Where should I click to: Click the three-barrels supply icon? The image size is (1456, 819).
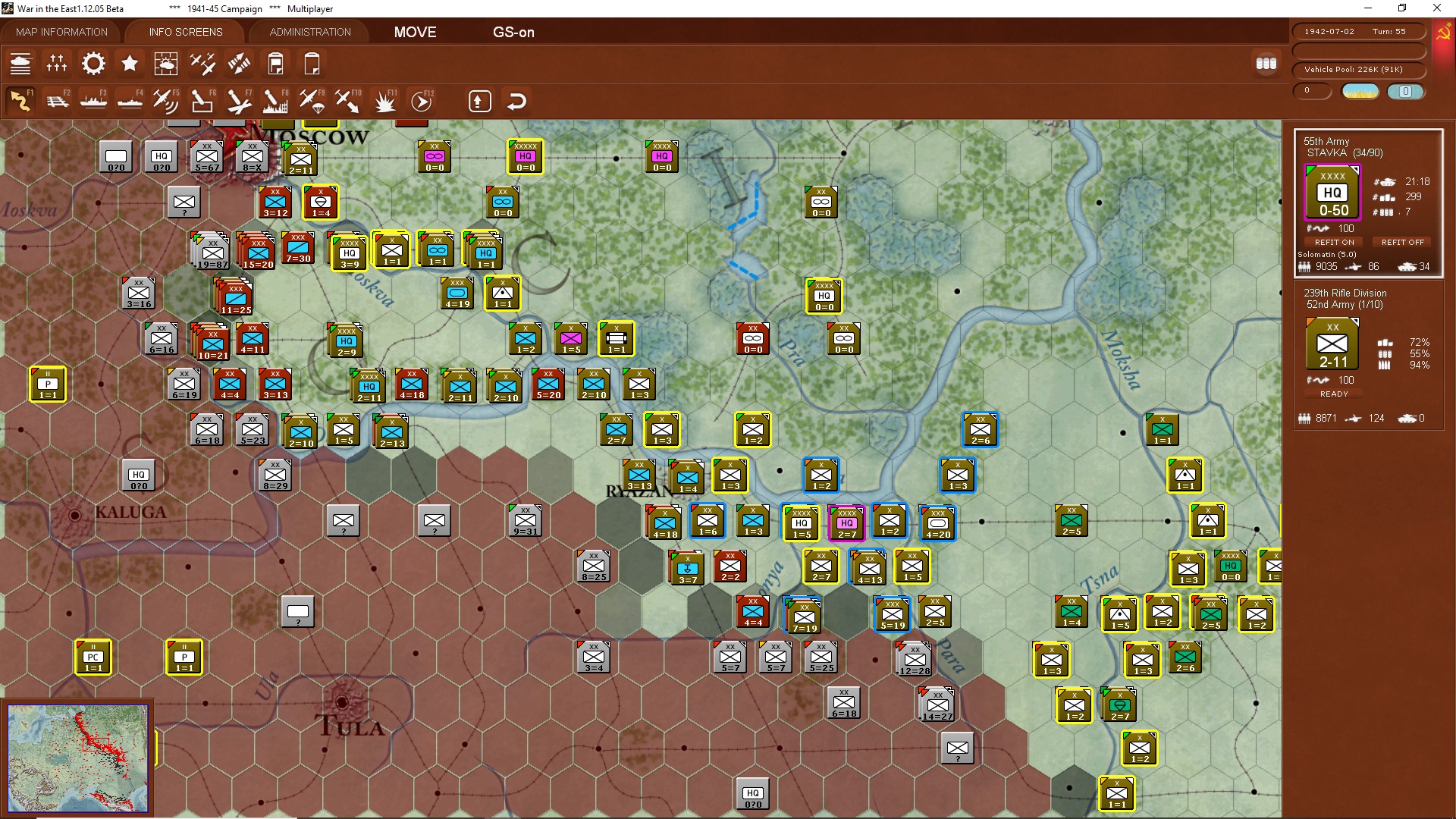1266,64
